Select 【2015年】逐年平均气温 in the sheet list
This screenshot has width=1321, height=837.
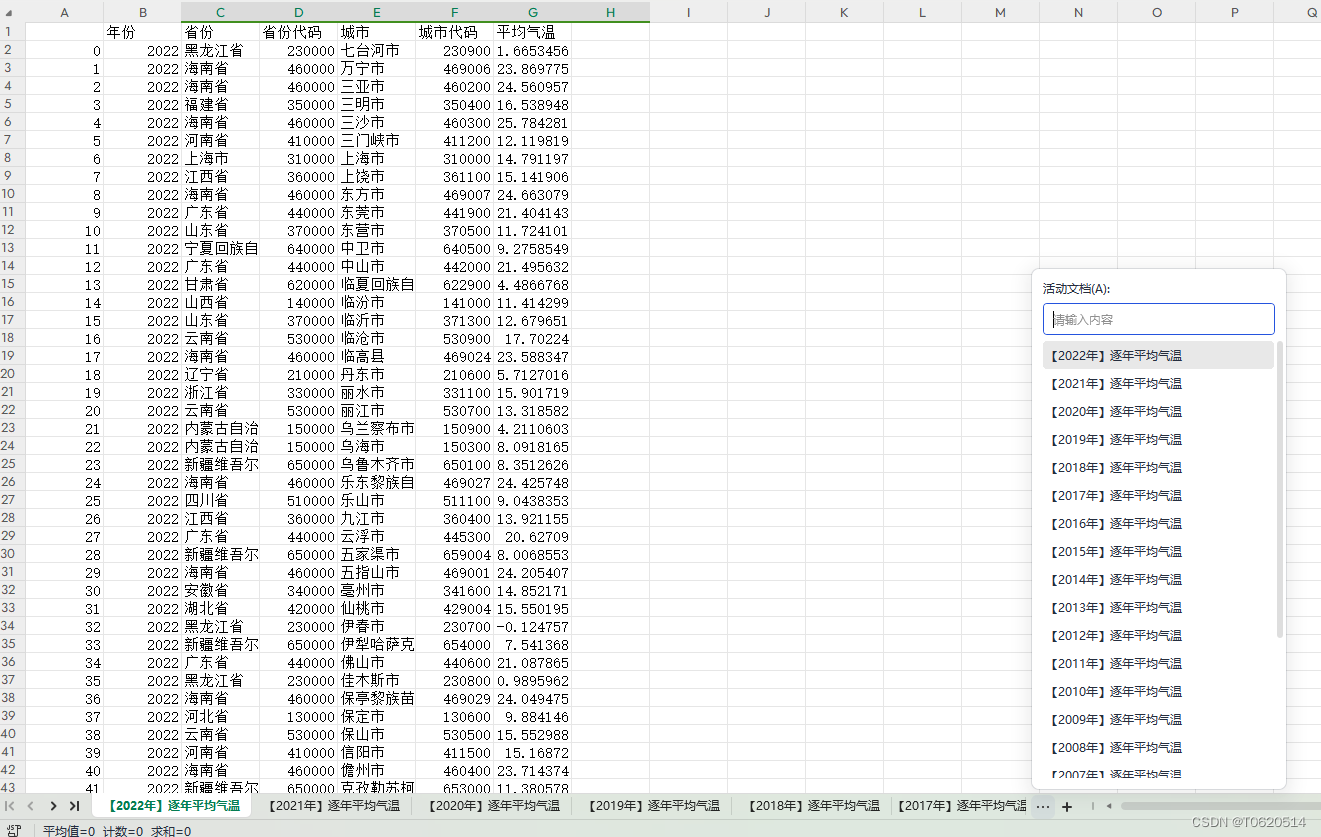(1159, 551)
